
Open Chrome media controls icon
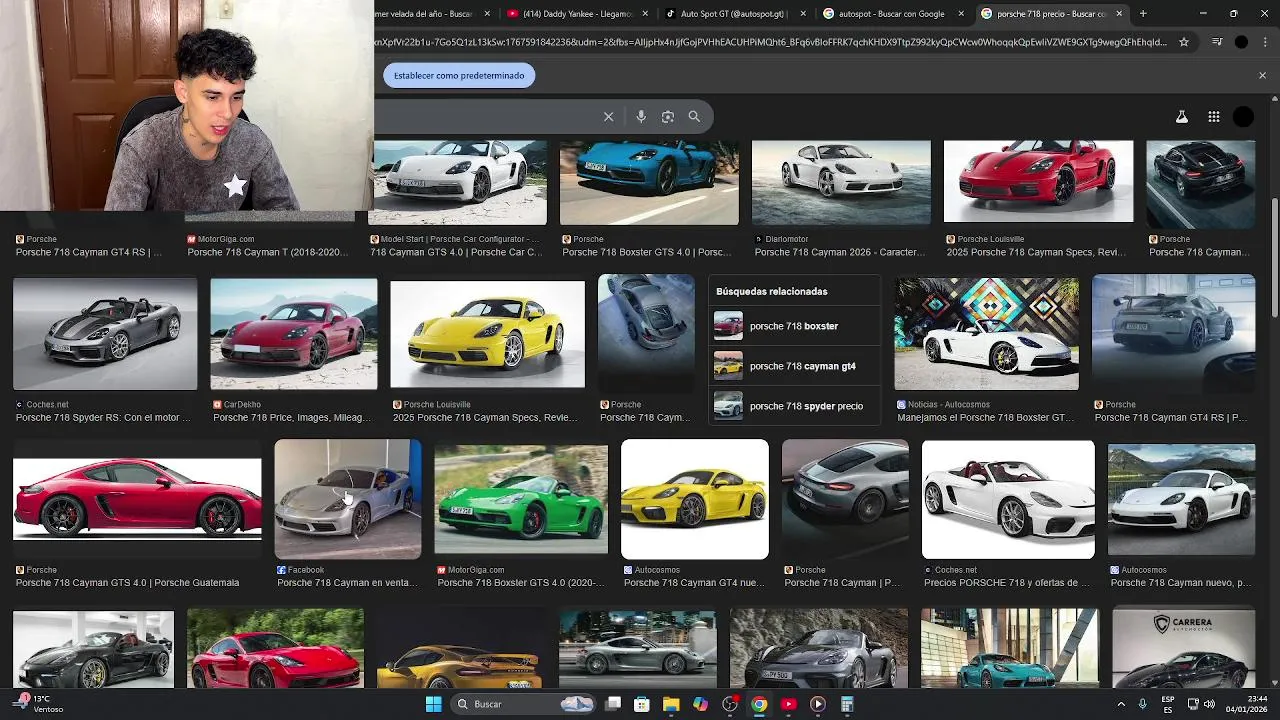1217,42
